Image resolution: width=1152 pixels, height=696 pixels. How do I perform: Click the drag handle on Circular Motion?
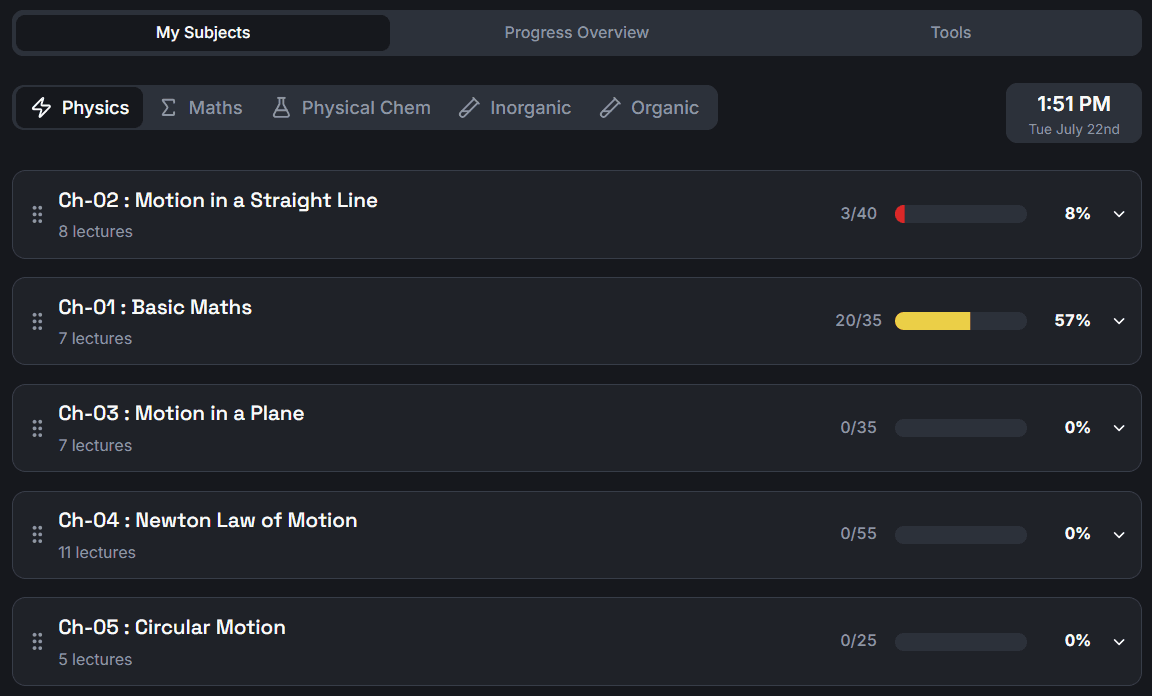point(37,641)
